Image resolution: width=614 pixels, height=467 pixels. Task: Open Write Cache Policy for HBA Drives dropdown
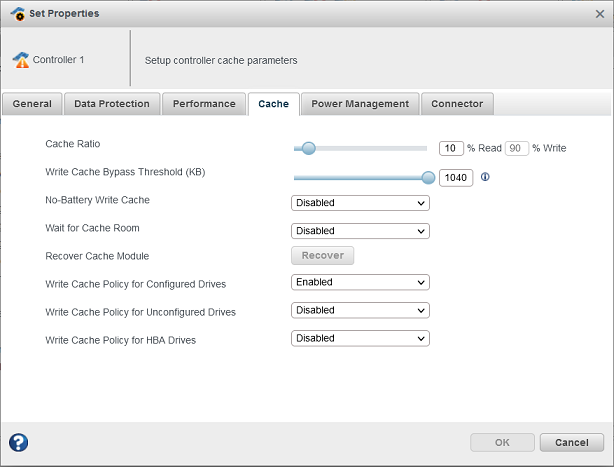point(360,338)
